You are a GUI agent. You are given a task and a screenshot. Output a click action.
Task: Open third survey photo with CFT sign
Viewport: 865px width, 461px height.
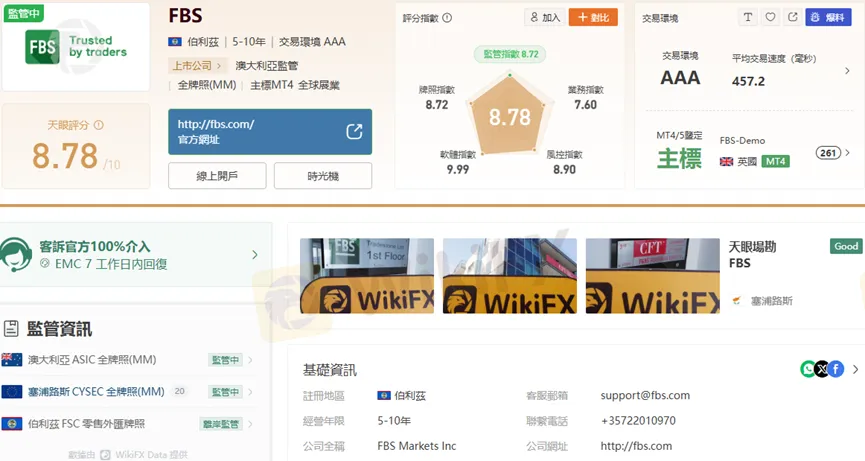[653, 276]
